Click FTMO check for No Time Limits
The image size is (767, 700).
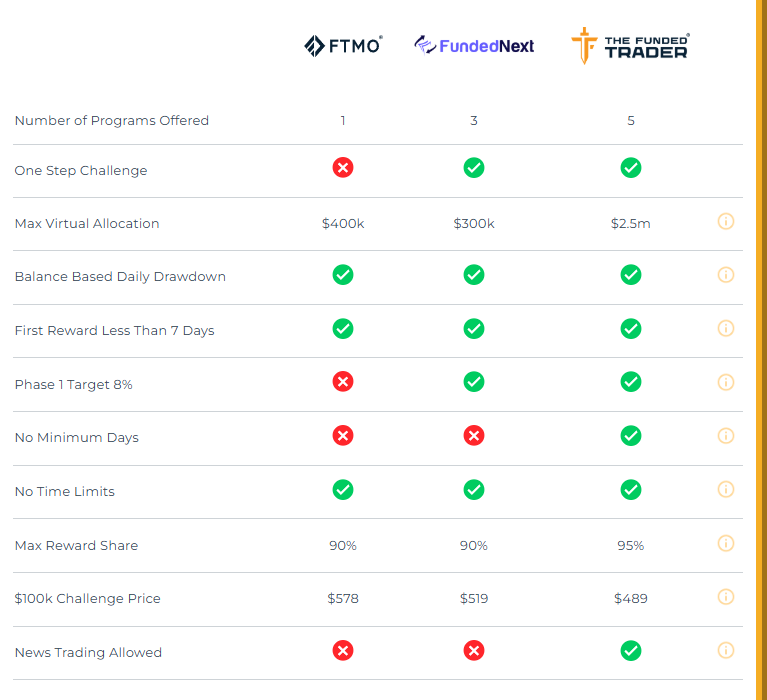tap(343, 490)
